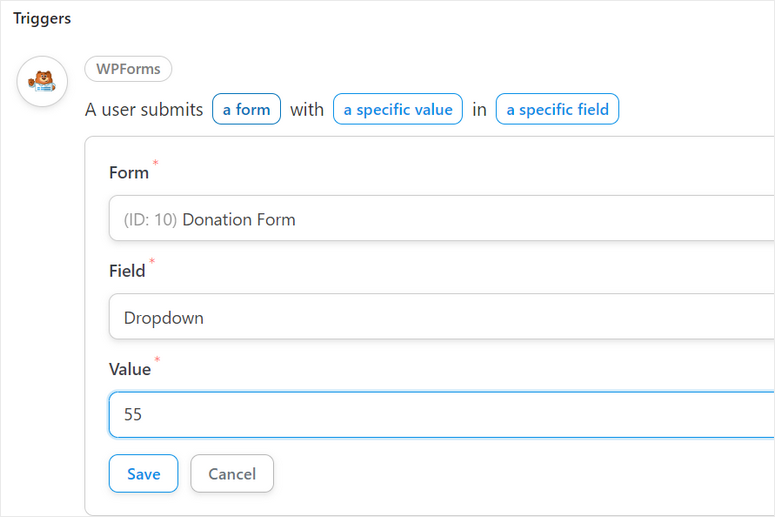The width and height of the screenshot is (775, 517).
Task: Click the Value label text
Action: [x=130, y=370]
